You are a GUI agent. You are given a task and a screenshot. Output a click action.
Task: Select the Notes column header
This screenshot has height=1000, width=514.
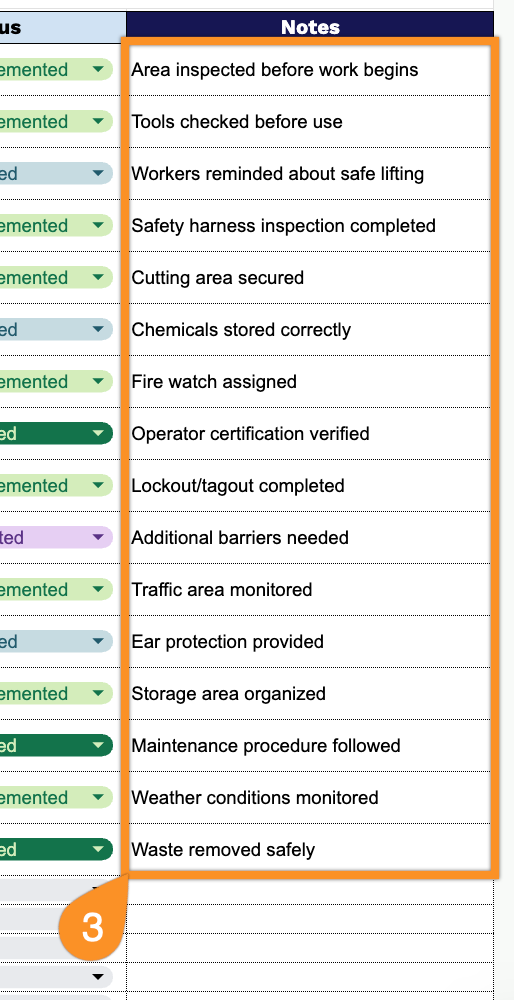point(310,27)
